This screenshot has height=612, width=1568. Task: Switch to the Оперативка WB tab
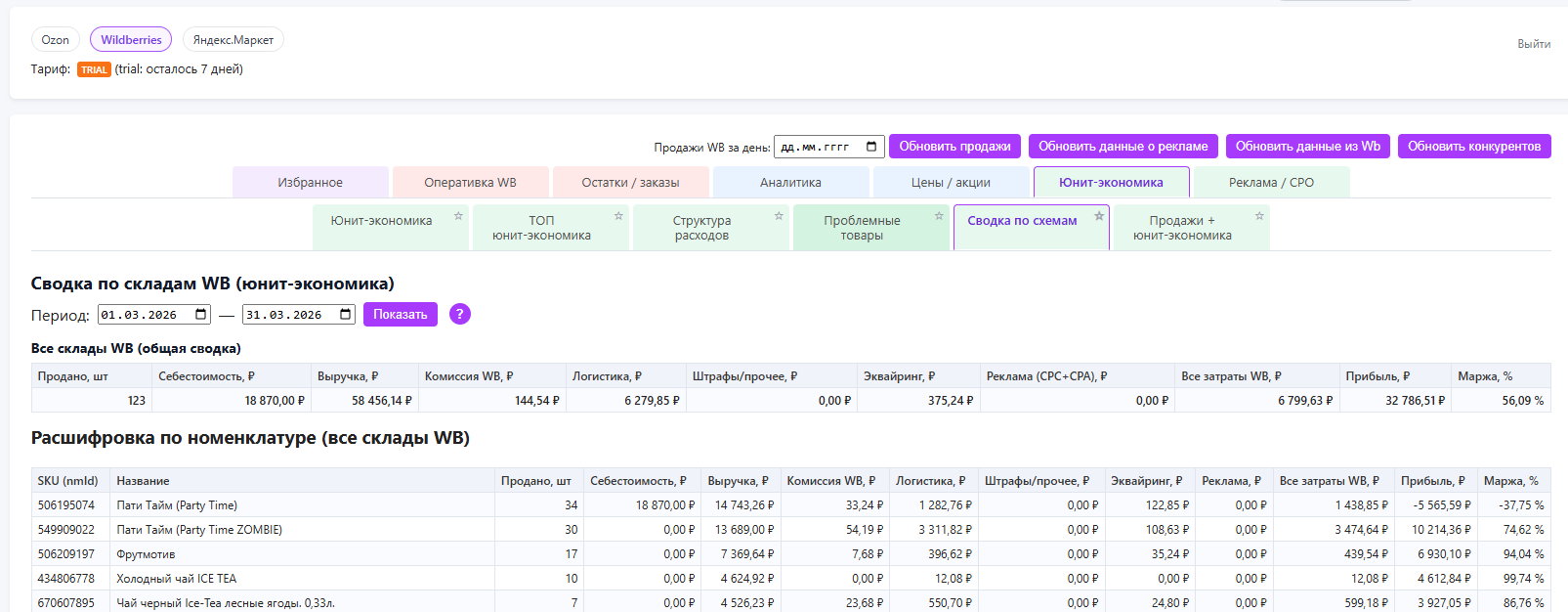(x=471, y=183)
